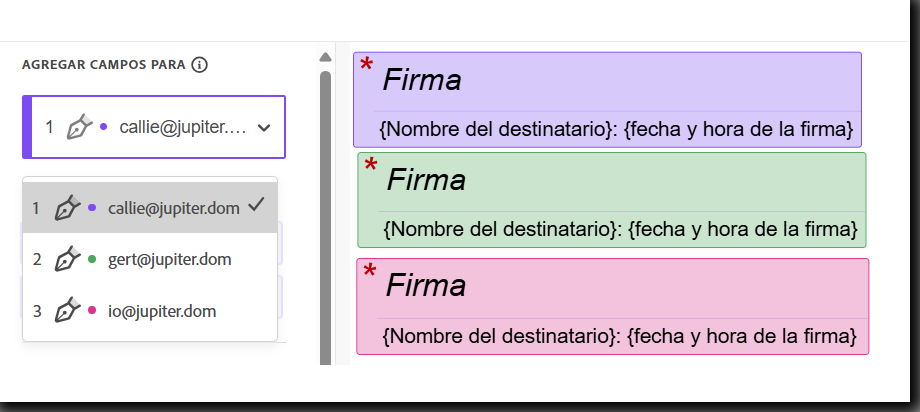Click the red asterisk on the pink Firma field

point(370,272)
